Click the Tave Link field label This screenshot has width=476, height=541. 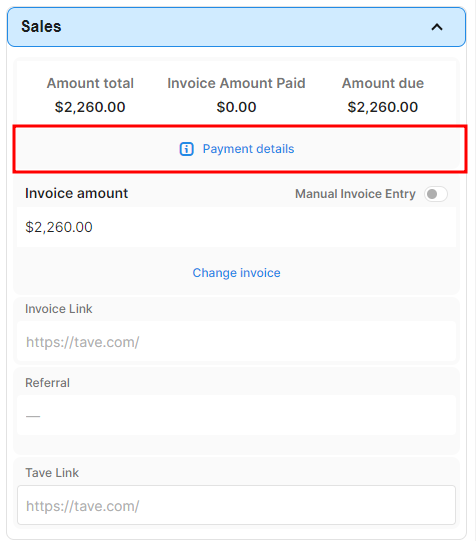tap(52, 473)
